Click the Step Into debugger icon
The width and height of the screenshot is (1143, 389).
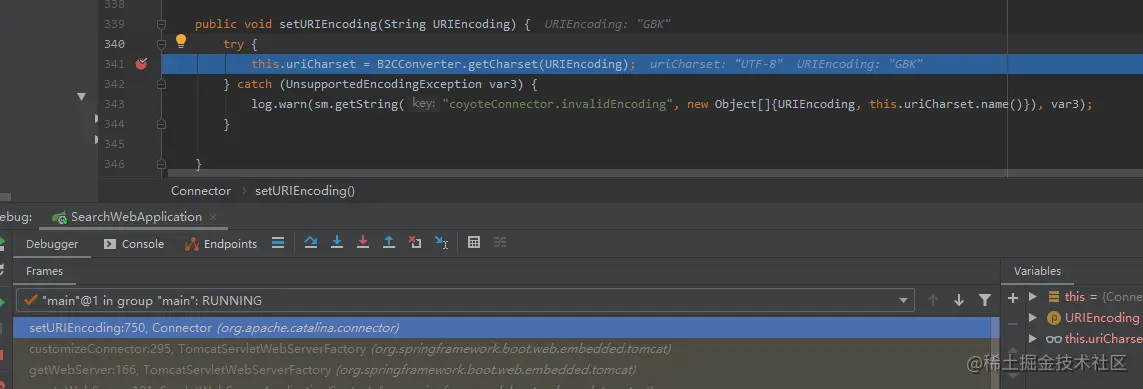[337, 243]
